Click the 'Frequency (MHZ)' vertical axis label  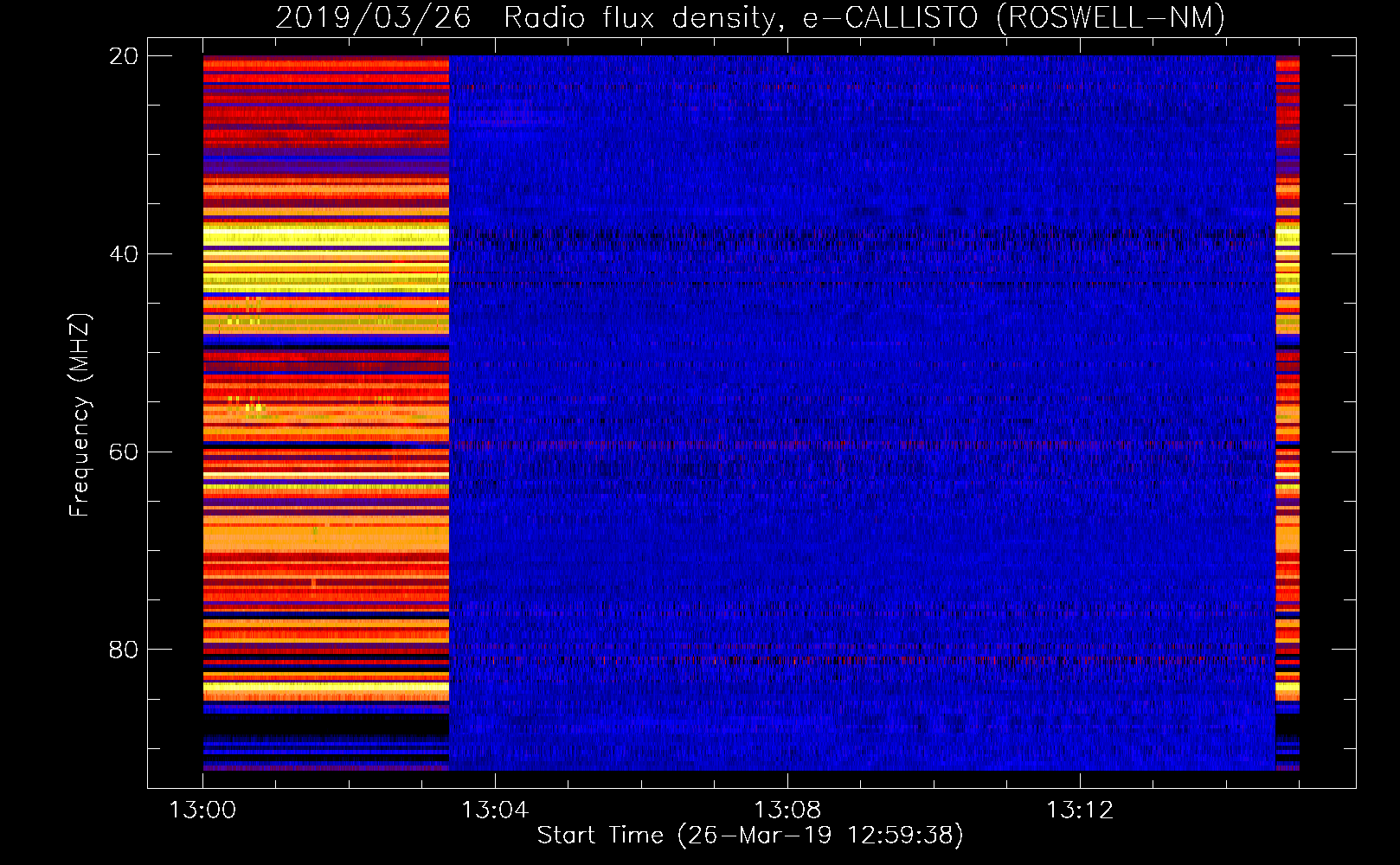[x=80, y=415]
